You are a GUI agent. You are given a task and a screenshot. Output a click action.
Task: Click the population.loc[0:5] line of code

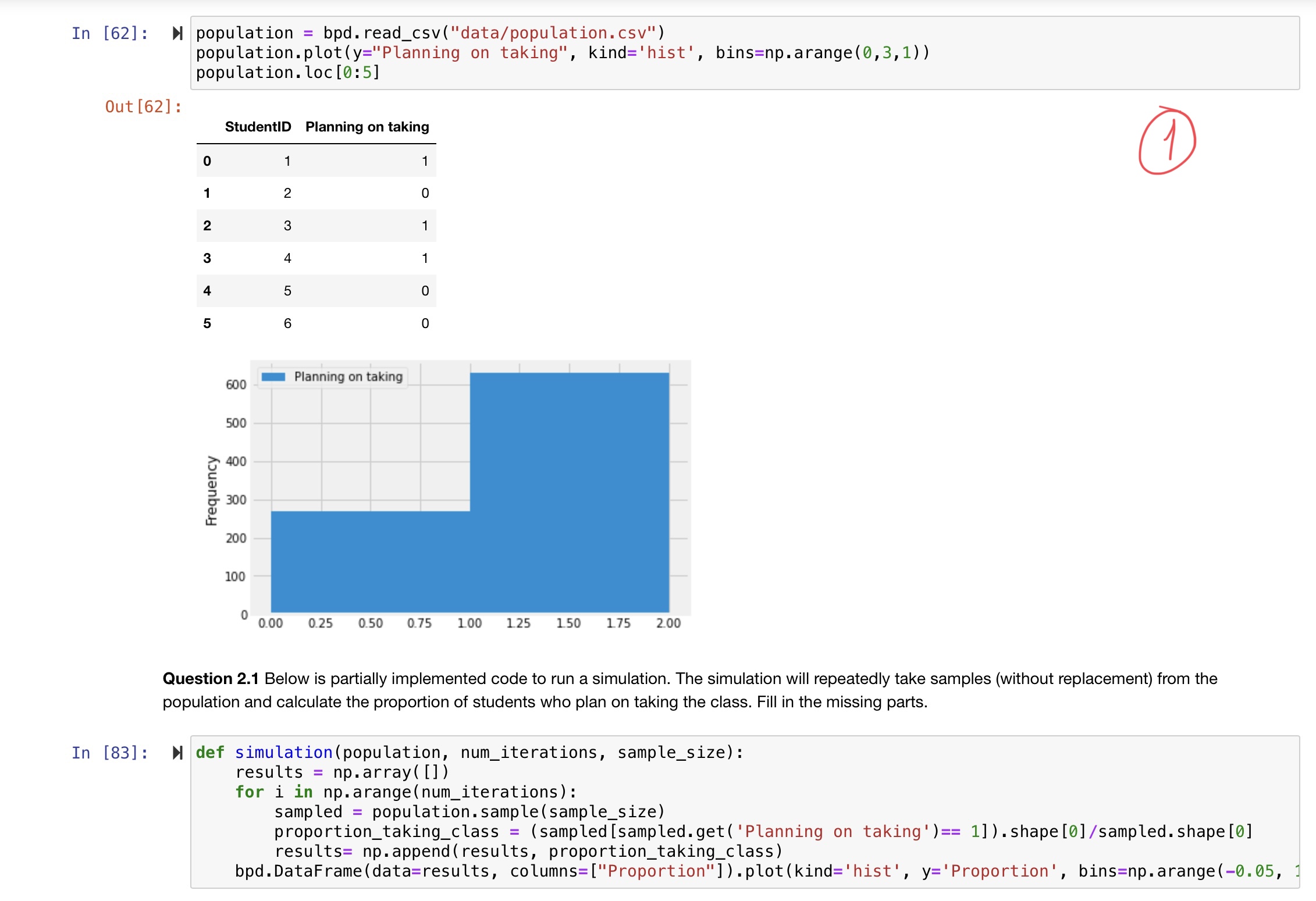click(287, 72)
